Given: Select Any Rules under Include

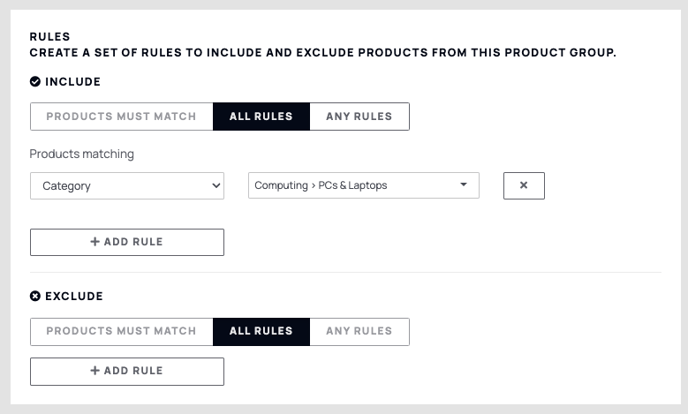Looking at the screenshot, I should tap(359, 117).
